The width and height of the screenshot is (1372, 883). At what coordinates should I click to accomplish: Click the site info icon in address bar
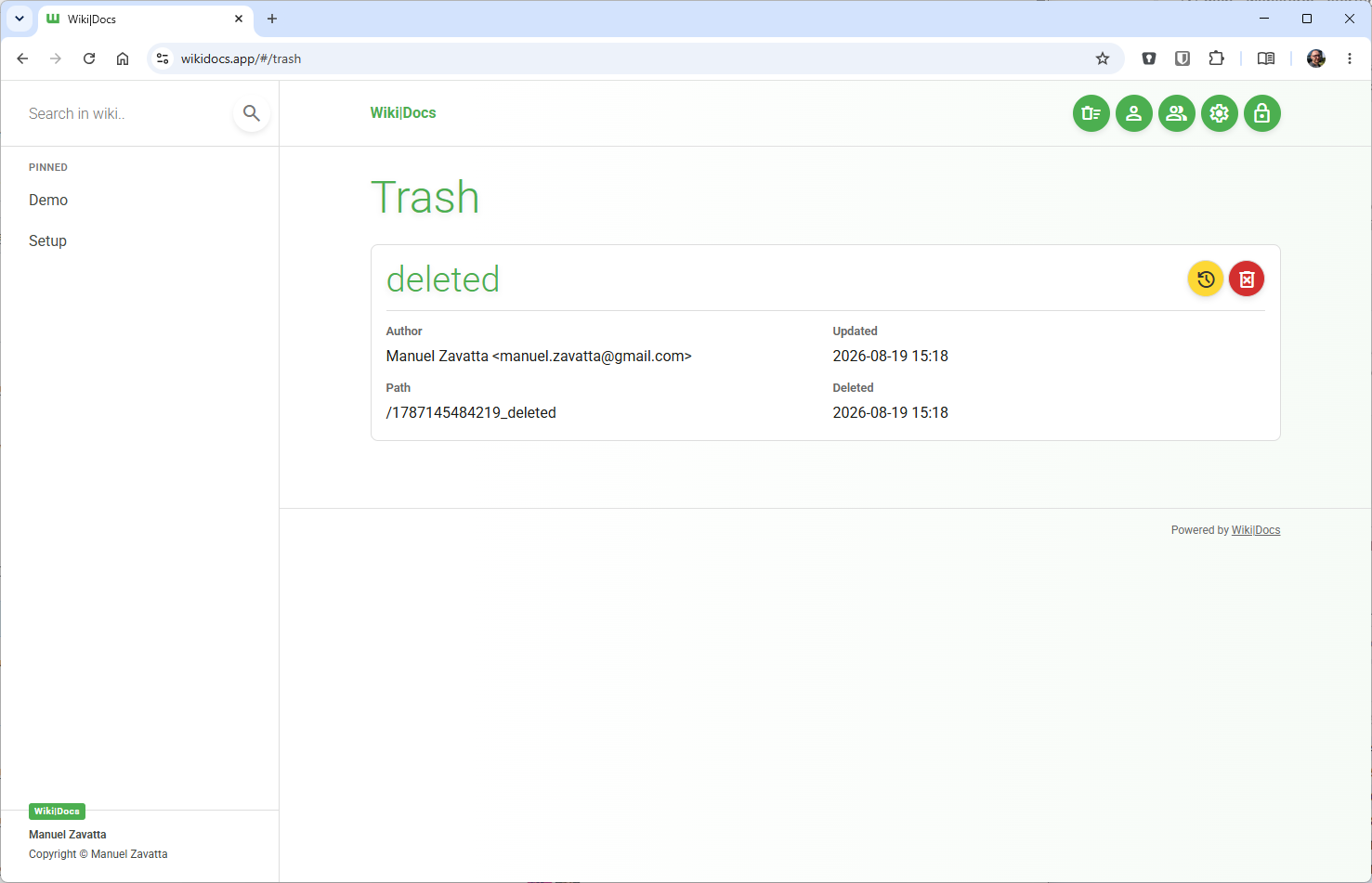click(x=163, y=58)
